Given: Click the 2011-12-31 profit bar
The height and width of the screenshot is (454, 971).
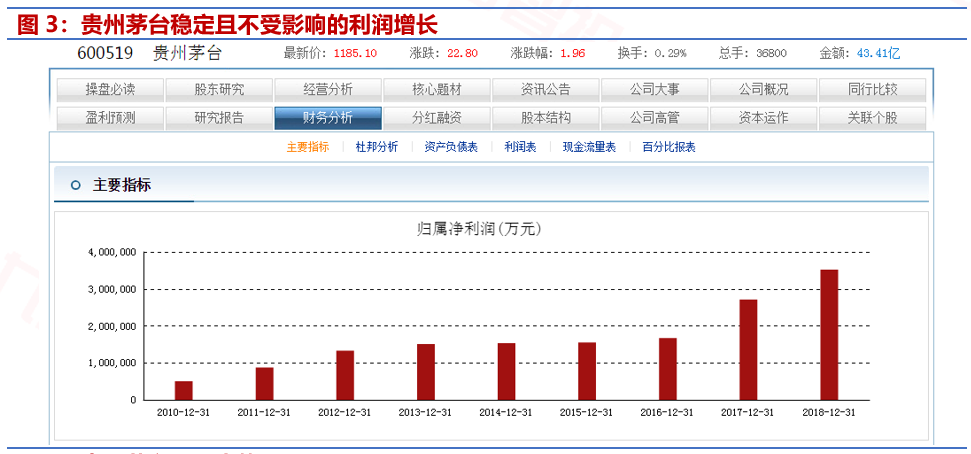Looking at the screenshot, I should coord(264,383).
